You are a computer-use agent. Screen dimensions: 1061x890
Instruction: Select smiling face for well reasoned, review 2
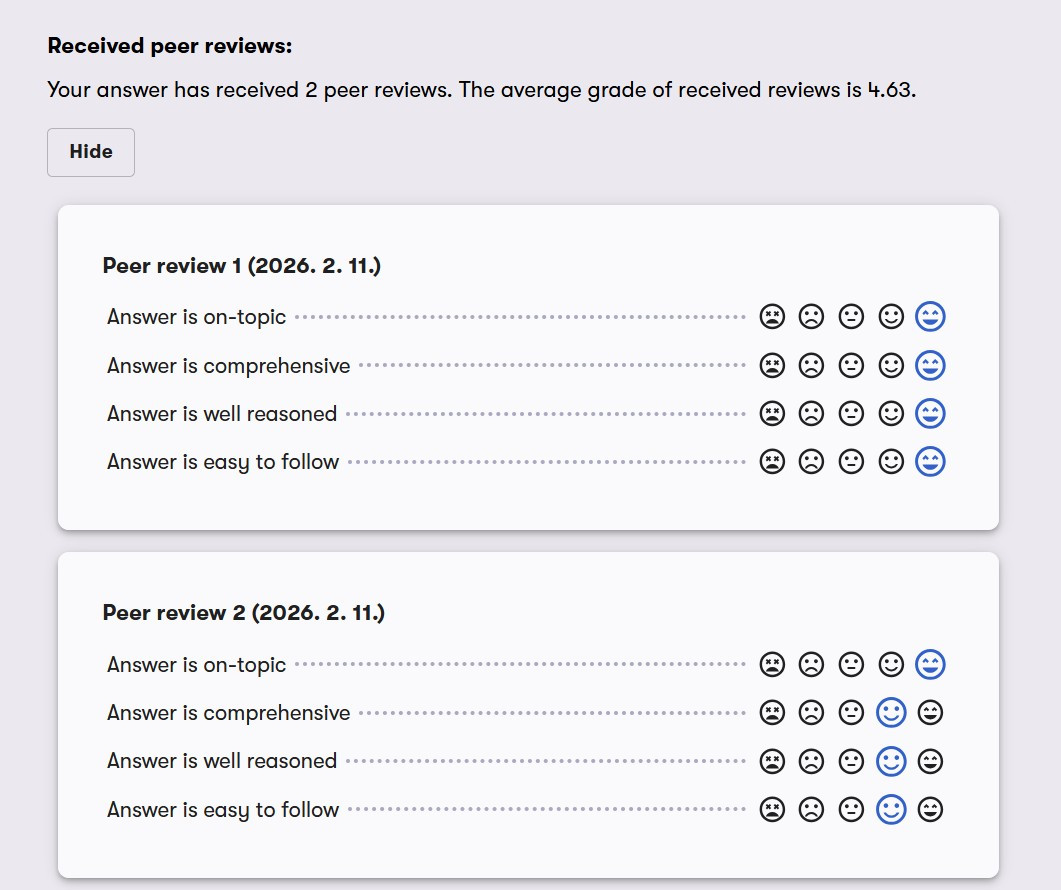[891, 761]
